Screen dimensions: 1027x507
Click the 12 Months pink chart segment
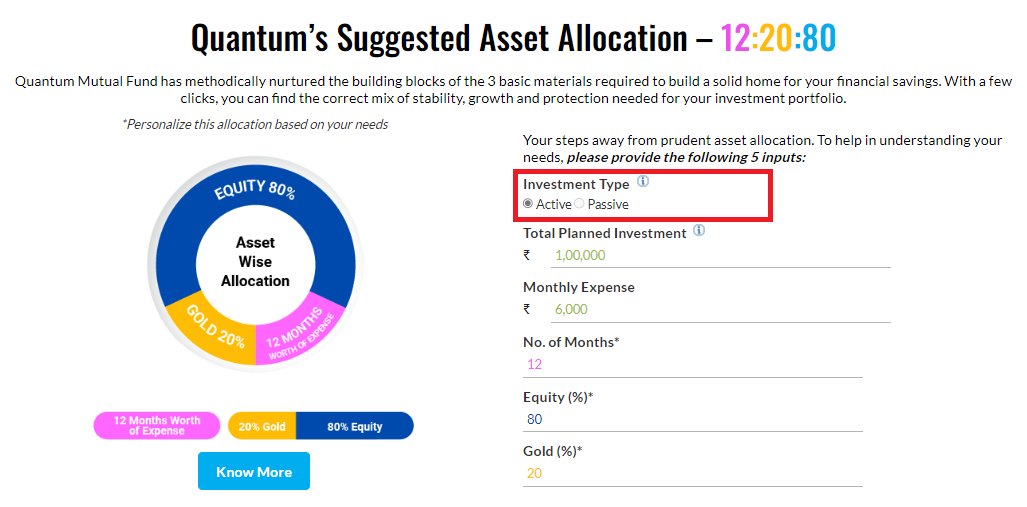pyautogui.click(x=298, y=335)
